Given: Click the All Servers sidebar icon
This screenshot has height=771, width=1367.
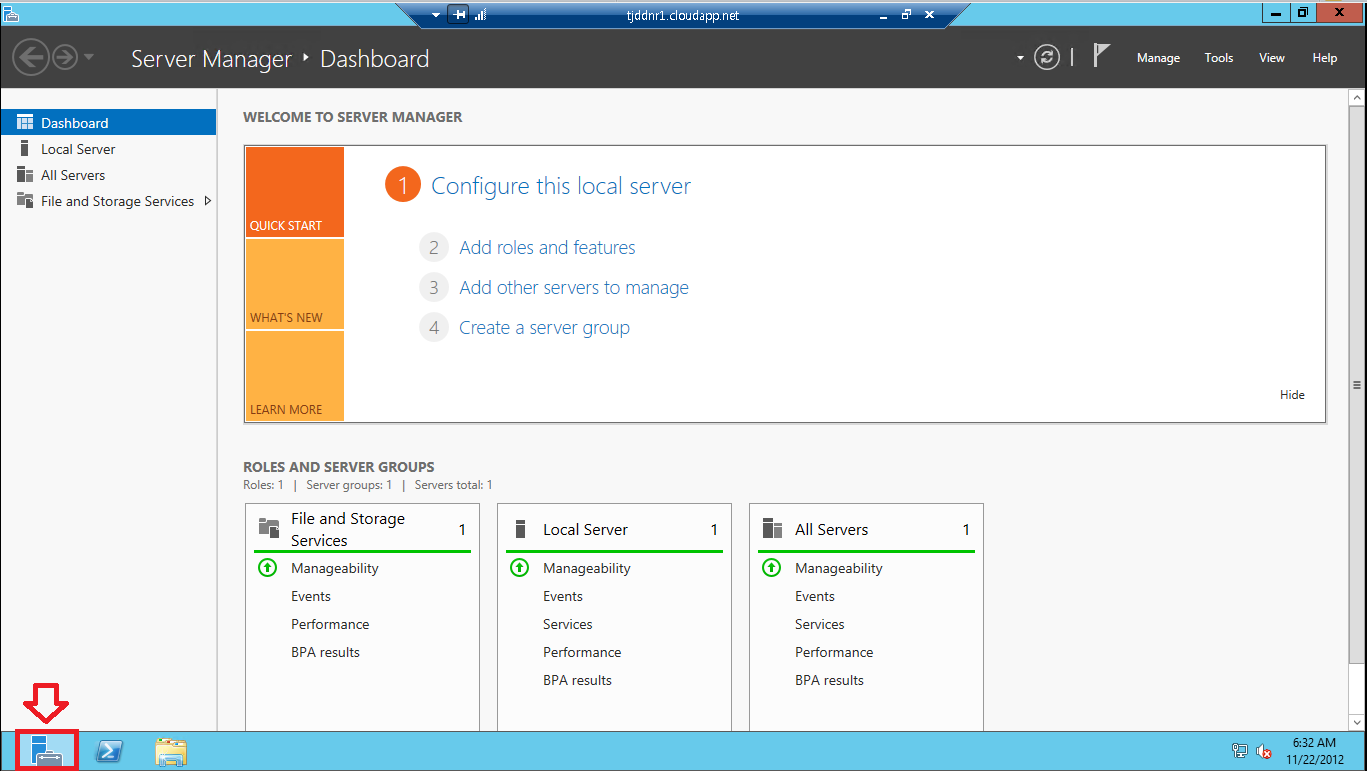Looking at the screenshot, I should [x=25, y=175].
